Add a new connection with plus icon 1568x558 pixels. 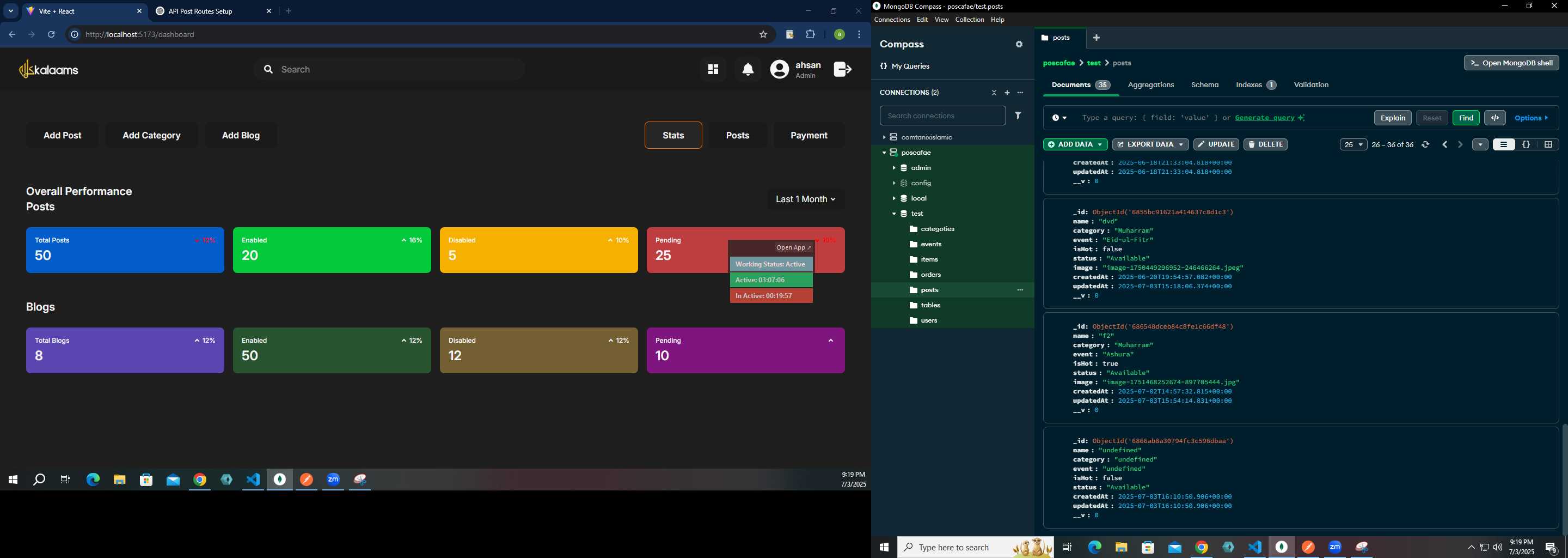pyautogui.click(x=1007, y=93)
